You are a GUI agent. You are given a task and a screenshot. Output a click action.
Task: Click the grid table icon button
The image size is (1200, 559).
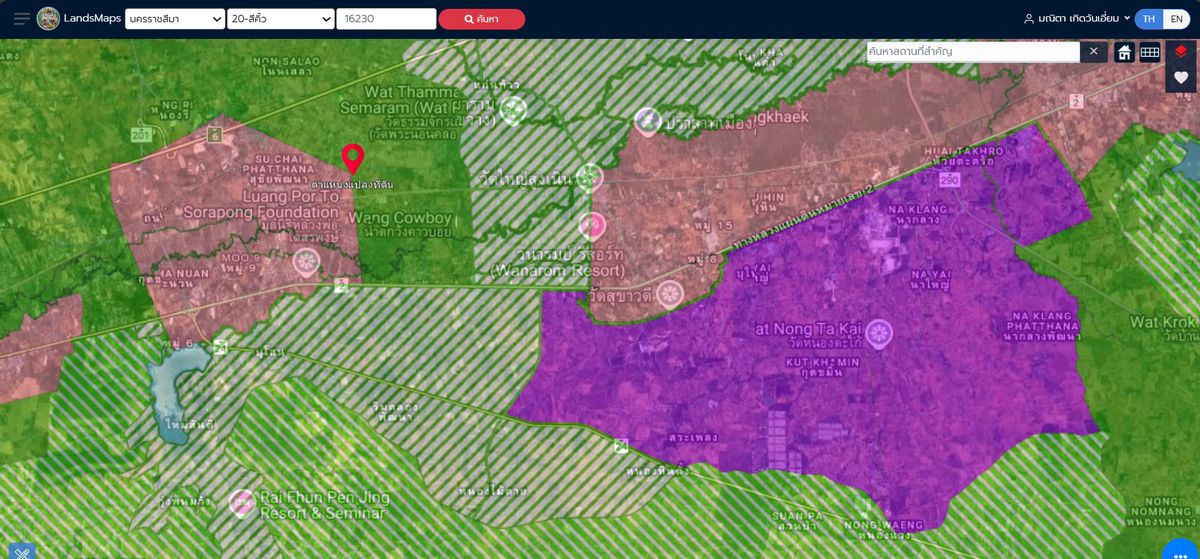click(x=1150, y=52)
